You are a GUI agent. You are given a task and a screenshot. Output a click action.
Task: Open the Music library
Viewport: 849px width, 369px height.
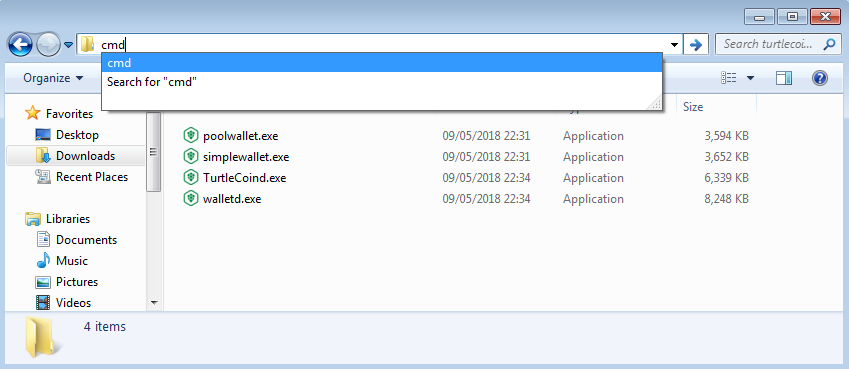click(x=72, y=261)
